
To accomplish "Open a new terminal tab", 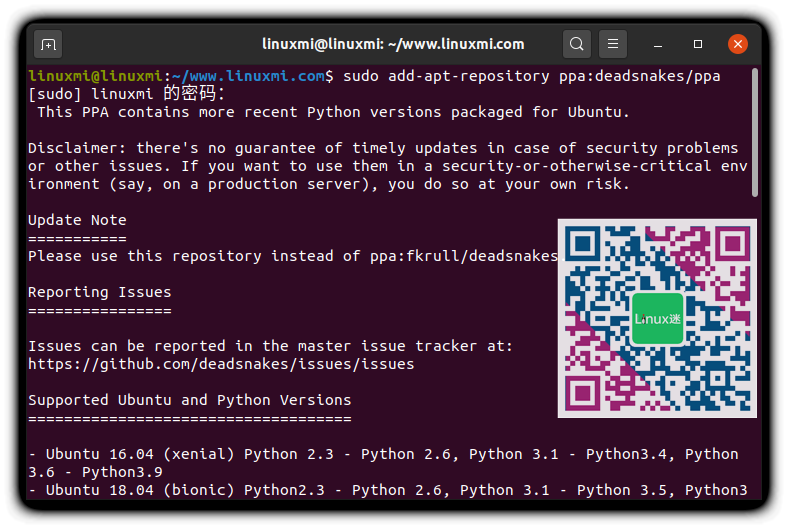I will coord(47,44).
